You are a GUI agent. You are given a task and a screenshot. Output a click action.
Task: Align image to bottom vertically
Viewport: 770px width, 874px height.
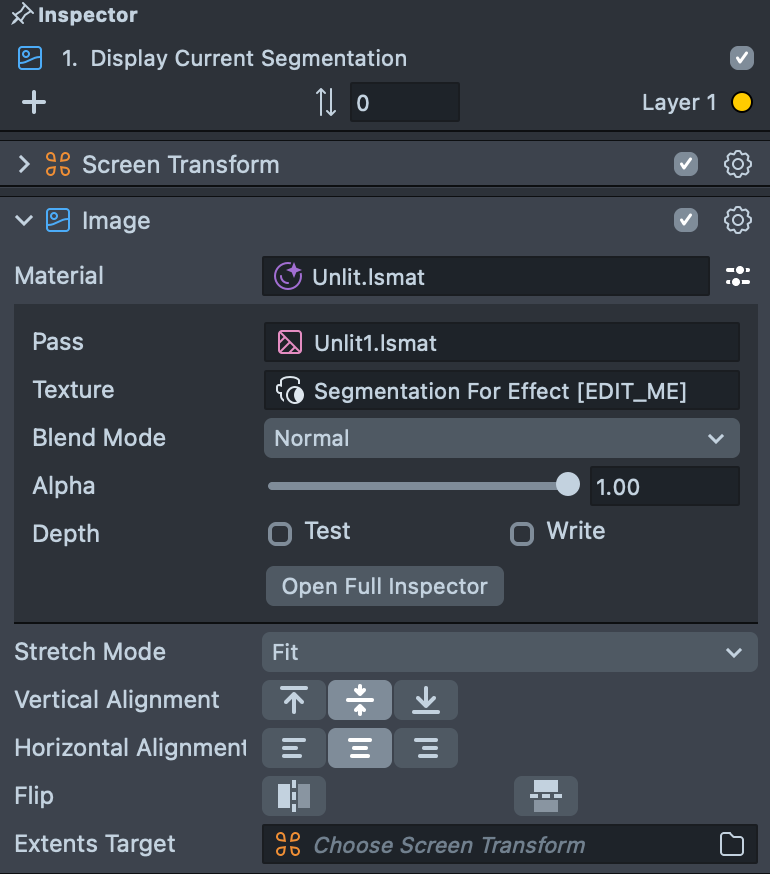[426, 700]
